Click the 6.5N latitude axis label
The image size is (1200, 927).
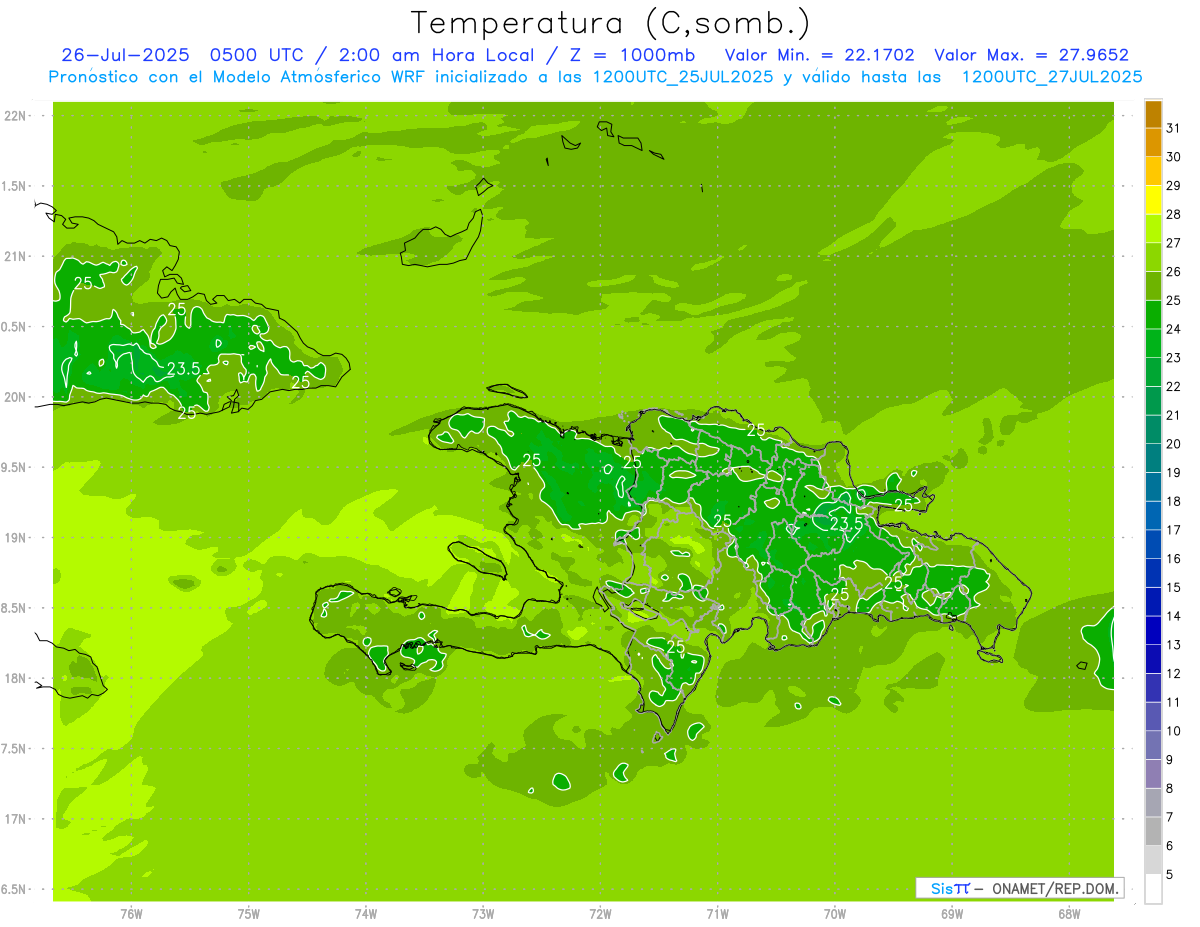(16, 889)
